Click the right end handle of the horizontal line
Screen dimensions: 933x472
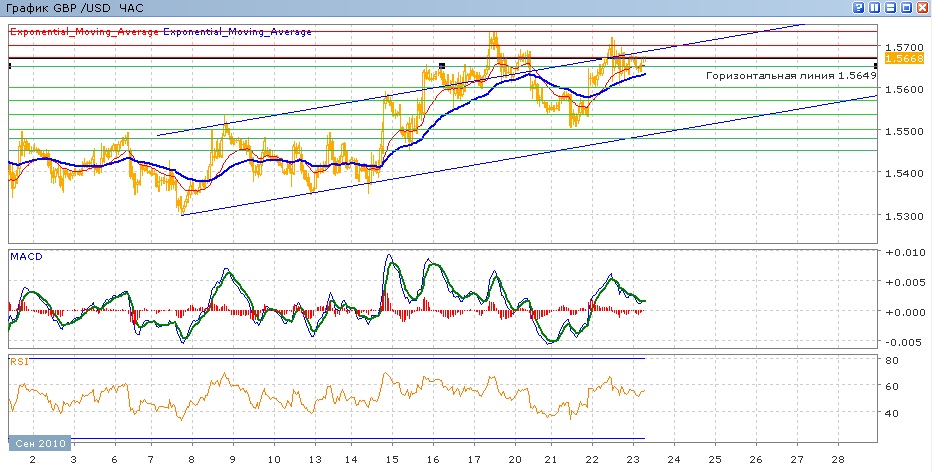pyautogui.click(x=876, y=66)
